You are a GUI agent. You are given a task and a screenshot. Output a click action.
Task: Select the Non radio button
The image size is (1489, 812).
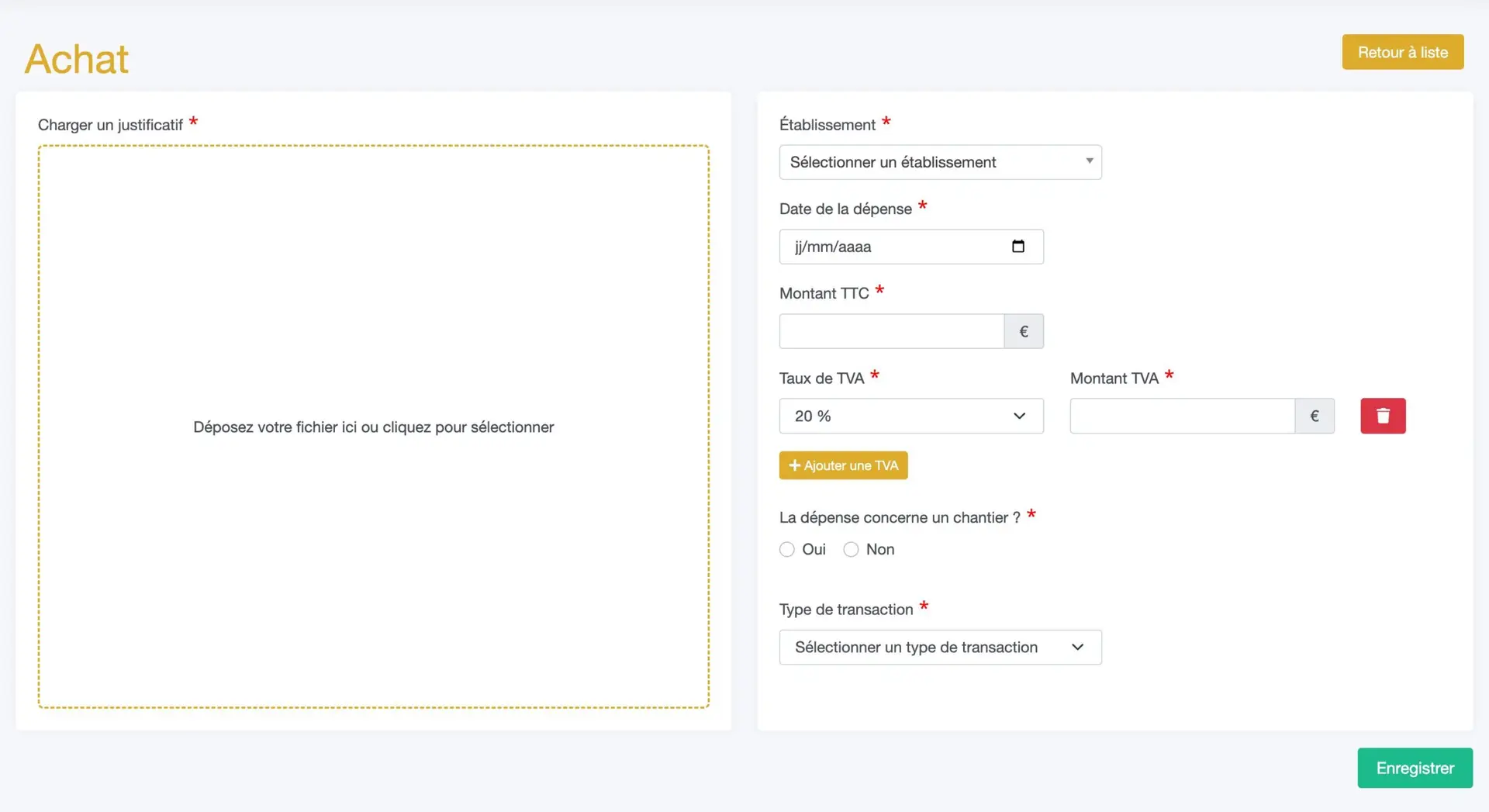[851, 549]
